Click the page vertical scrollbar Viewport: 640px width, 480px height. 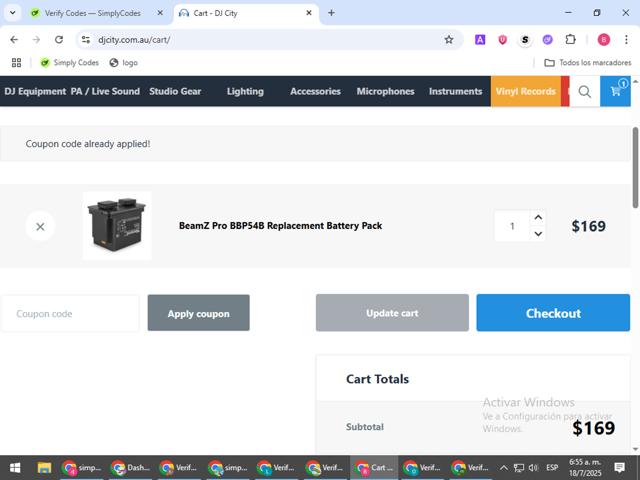636,168
